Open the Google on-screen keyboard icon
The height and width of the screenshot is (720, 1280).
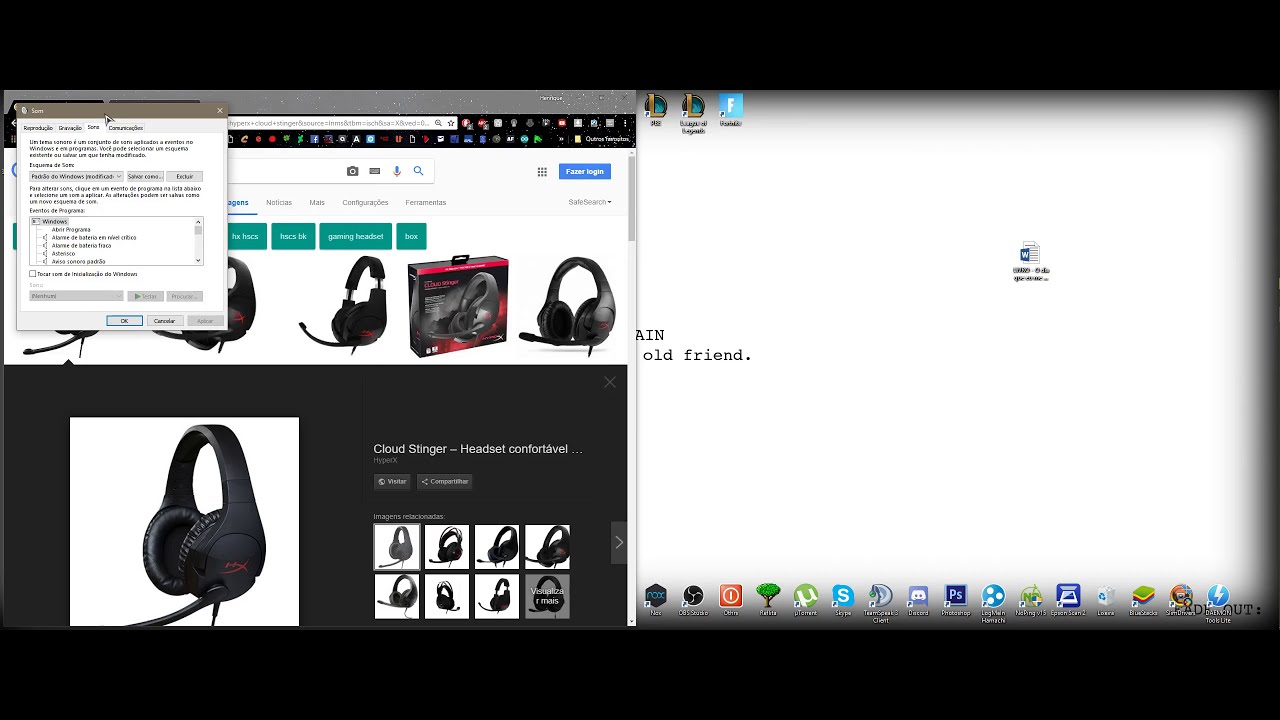pyautogui.click(x=375, y=171)
